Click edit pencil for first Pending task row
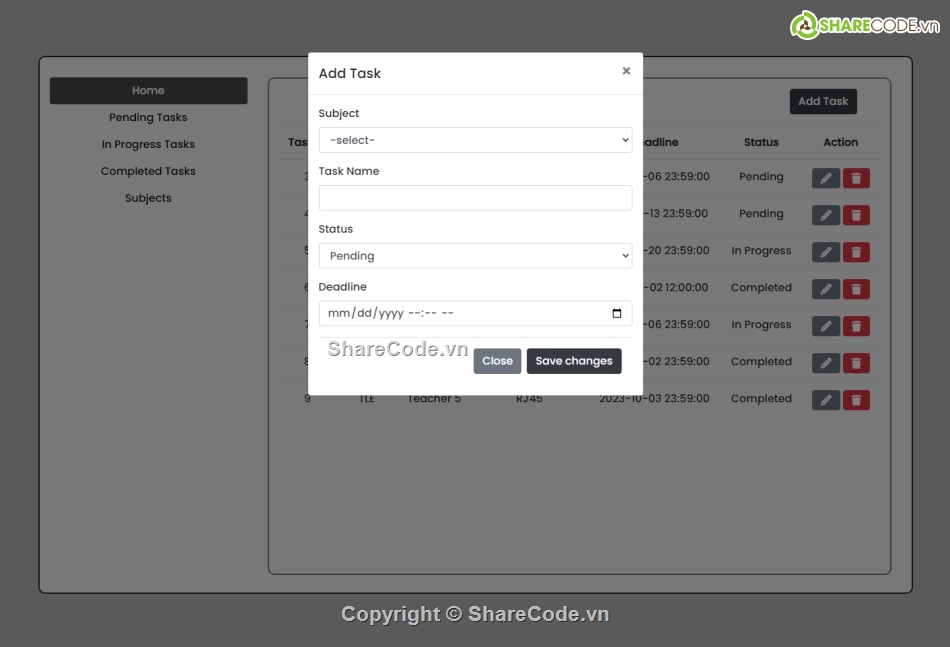The width and height of the screenshot is (950, 647). pos(826,178)
